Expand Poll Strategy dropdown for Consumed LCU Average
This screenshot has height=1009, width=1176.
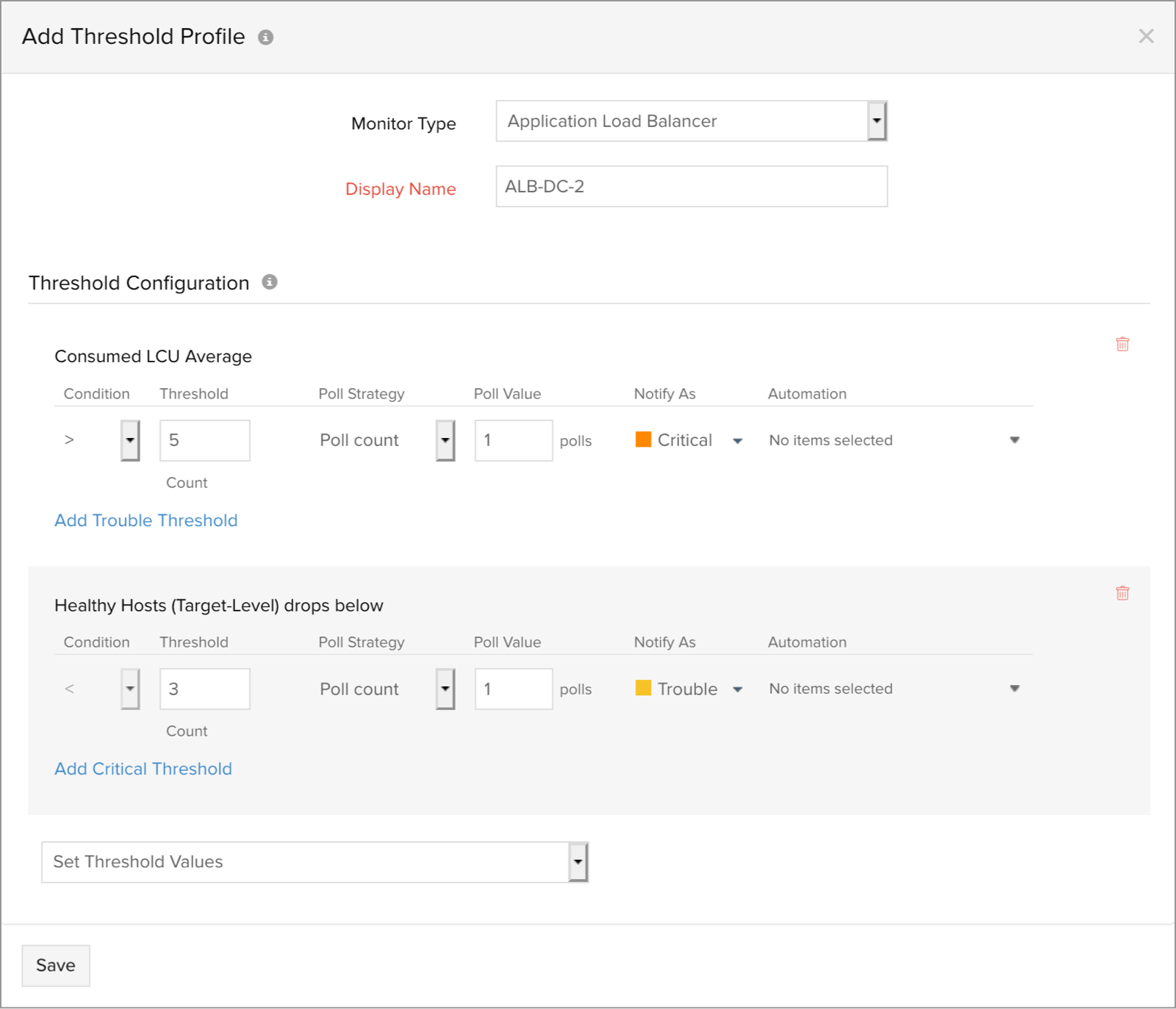(445, 440)
